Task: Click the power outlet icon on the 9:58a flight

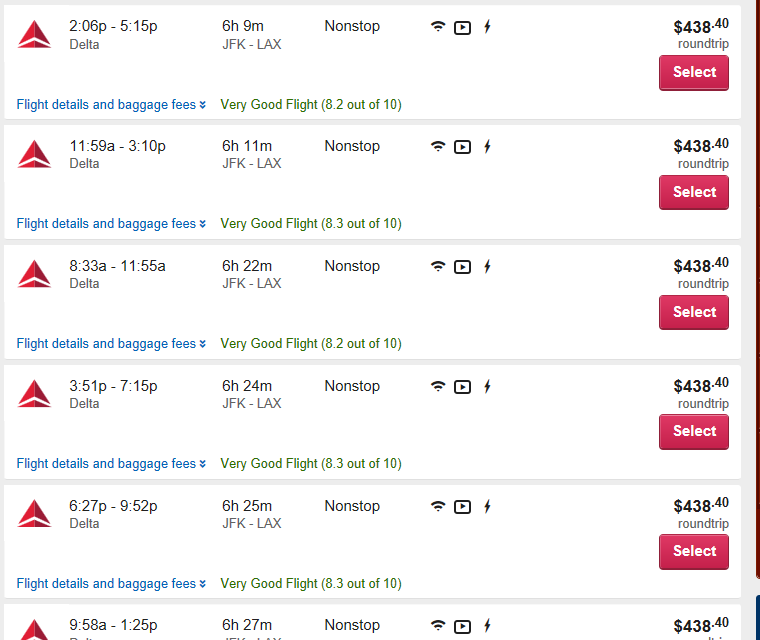Action: 487,625
